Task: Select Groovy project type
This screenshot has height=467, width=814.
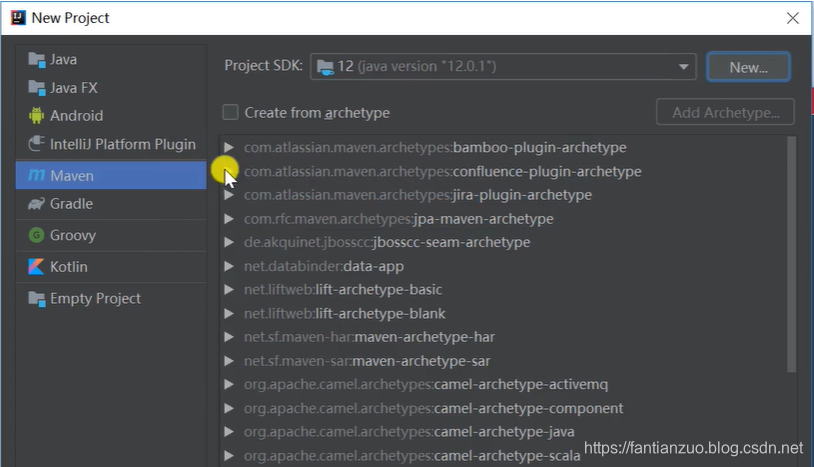Action: click(x=111, y=235)
